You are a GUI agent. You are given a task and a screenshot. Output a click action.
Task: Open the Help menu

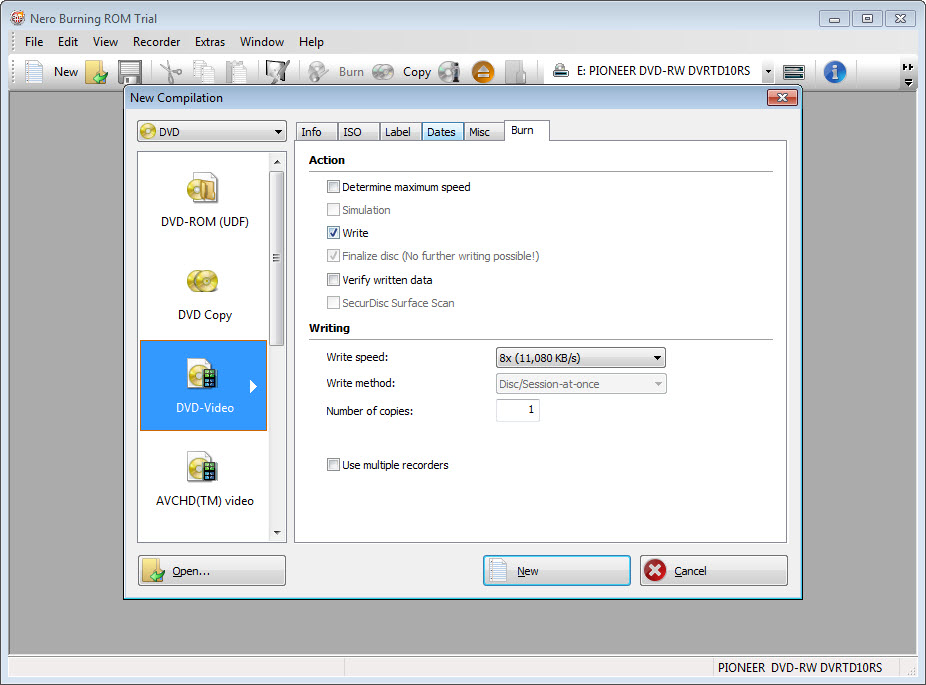311,42
